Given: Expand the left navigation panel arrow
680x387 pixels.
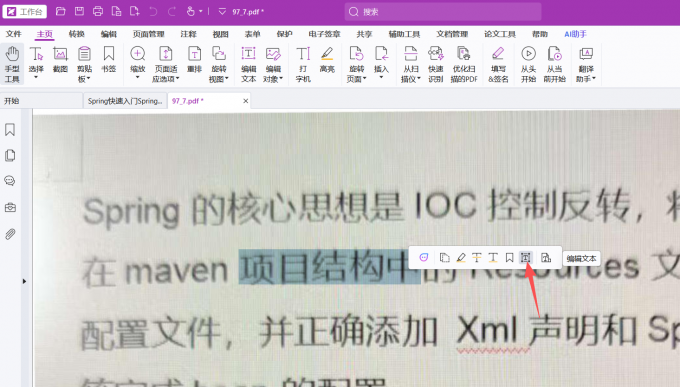Looking at the screenshot, I should point(24,281).
